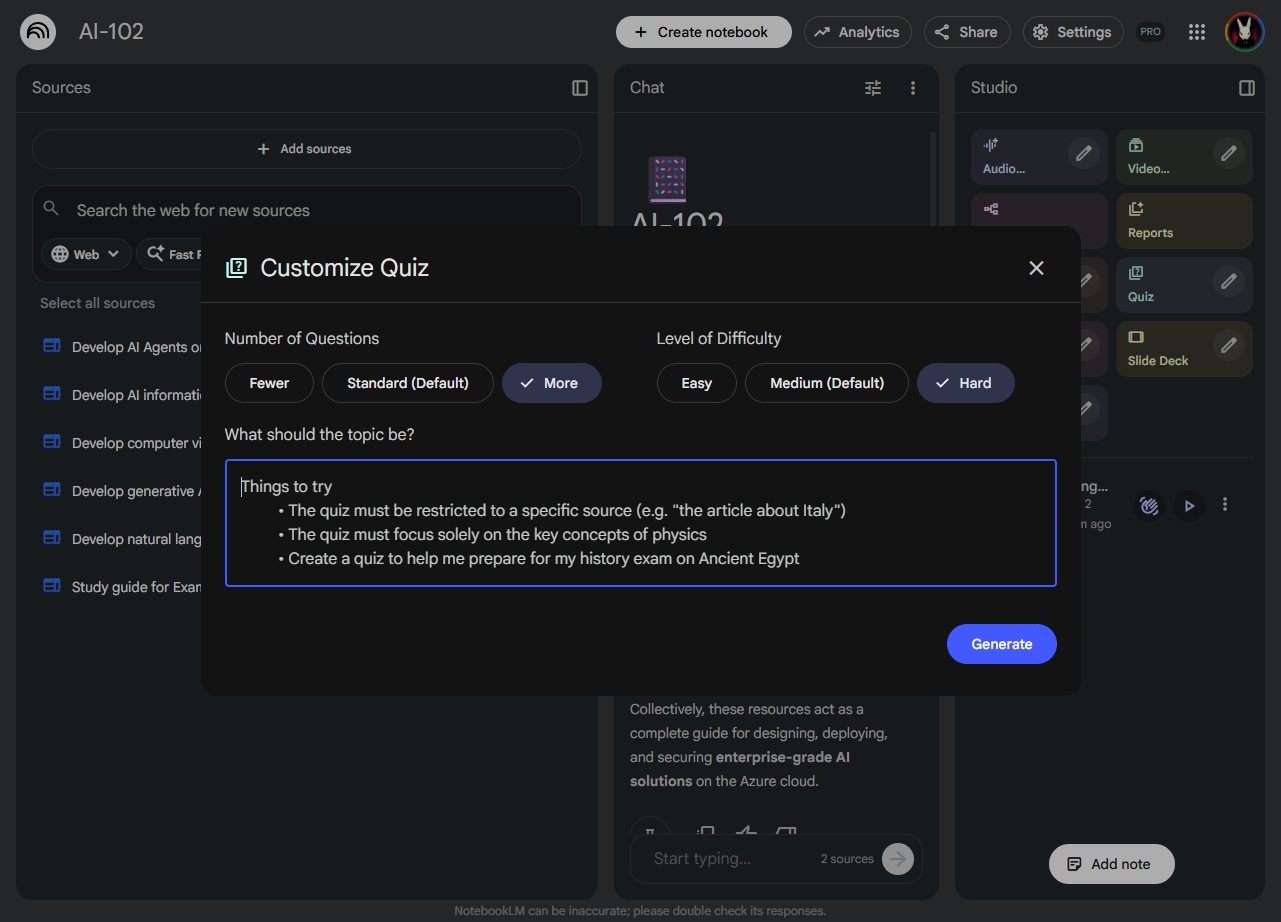
Task: Select Standard (Default) question count
Action: (x=408, y=383)
